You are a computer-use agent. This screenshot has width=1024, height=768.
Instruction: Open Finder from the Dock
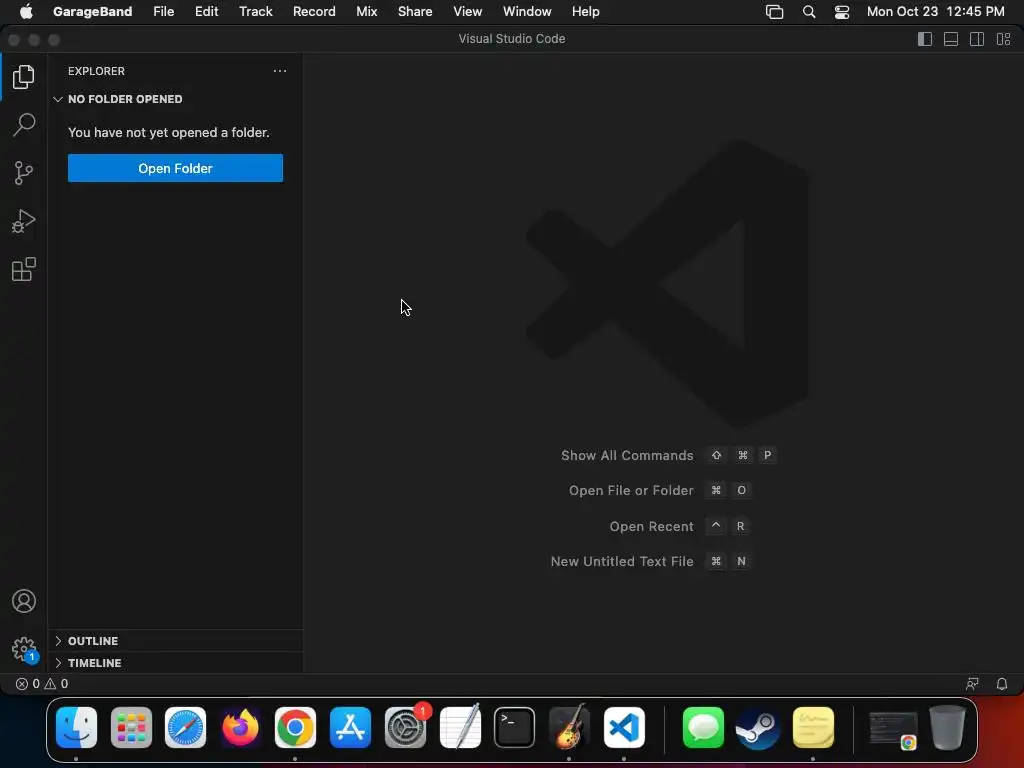click(x=76, y=727)
